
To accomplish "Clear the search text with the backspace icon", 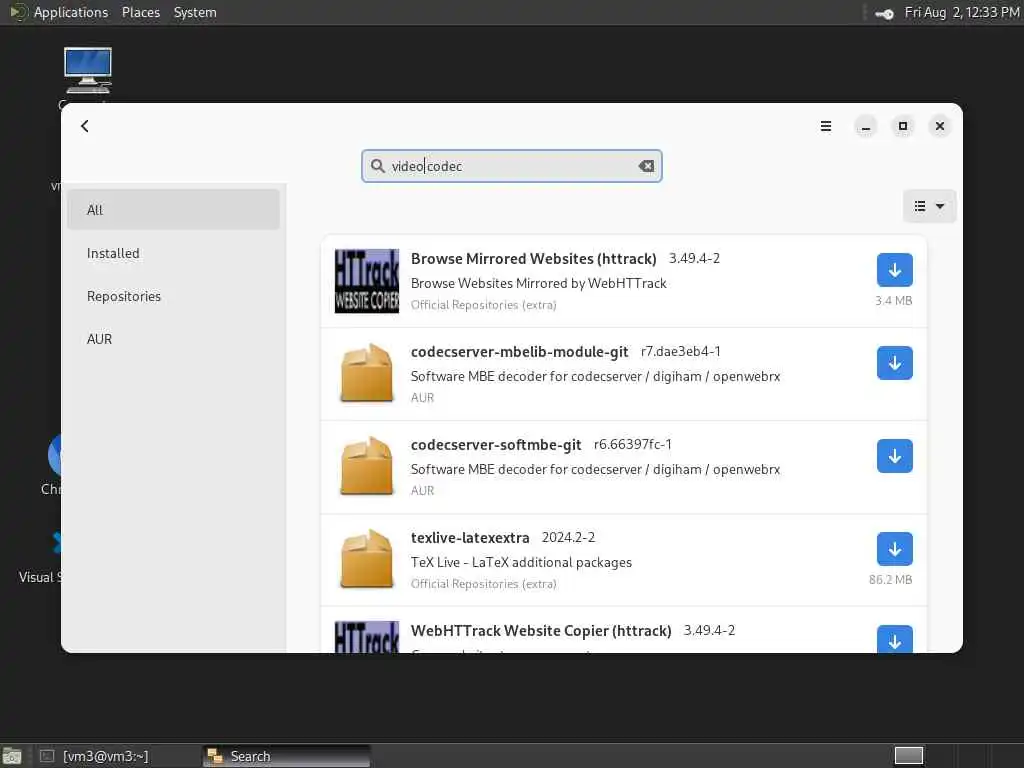I will click(x=646, y=166).
